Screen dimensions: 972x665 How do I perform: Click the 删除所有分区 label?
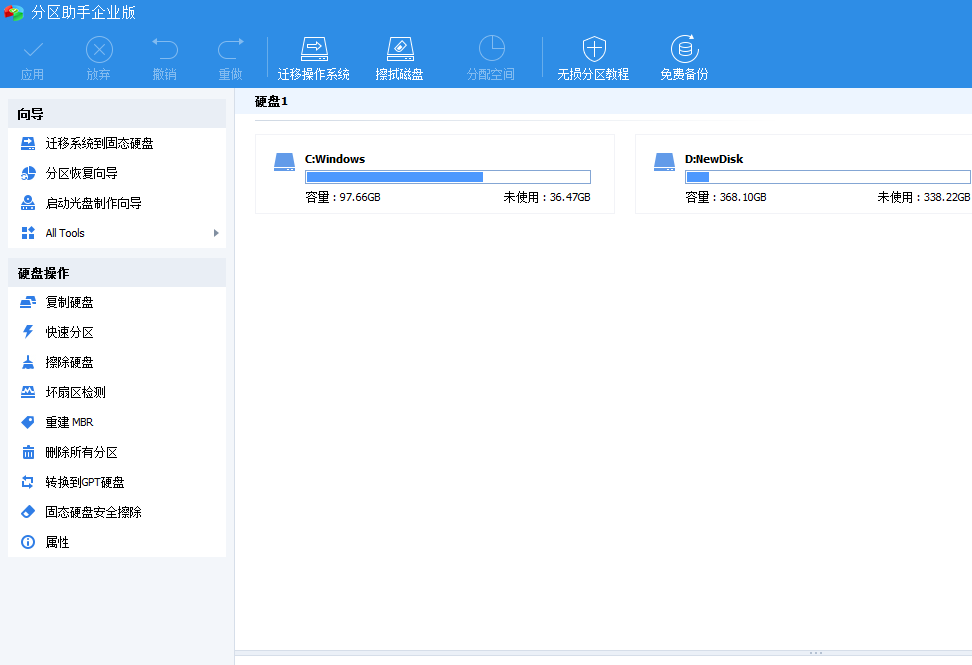(x=81, y=452)
